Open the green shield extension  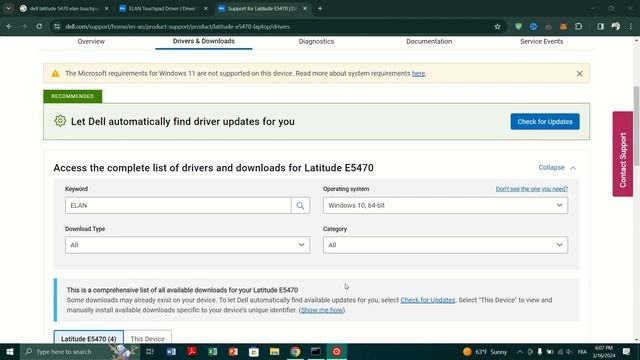point(518,27)
